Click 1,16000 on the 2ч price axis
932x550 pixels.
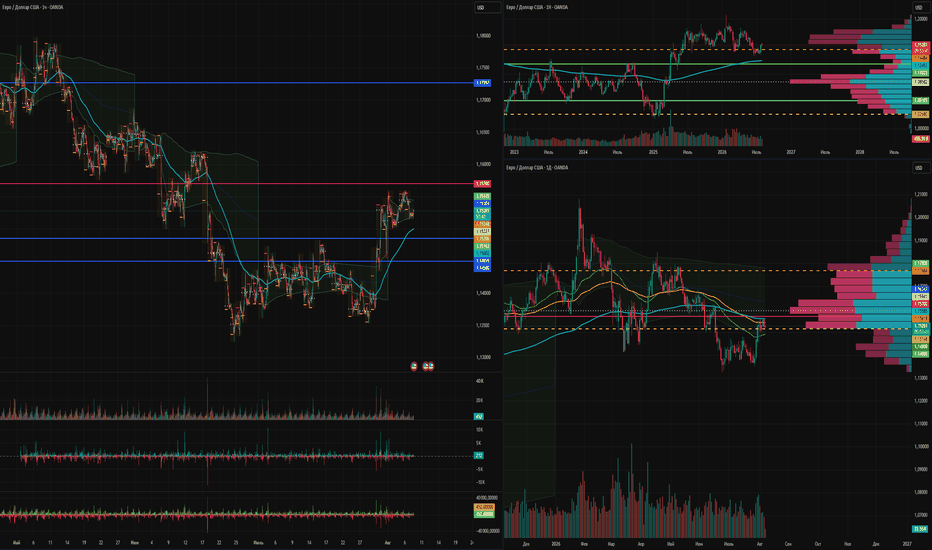(x=483, y=164)
